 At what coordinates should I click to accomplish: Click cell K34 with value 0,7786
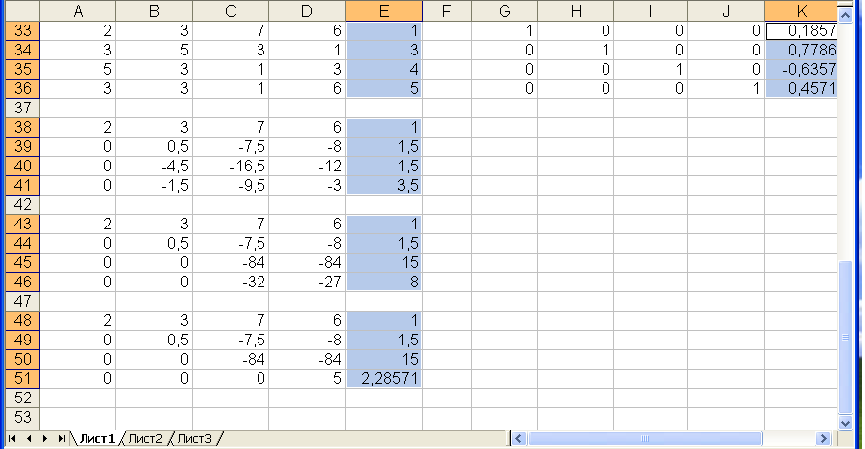[x=801, y=50]
